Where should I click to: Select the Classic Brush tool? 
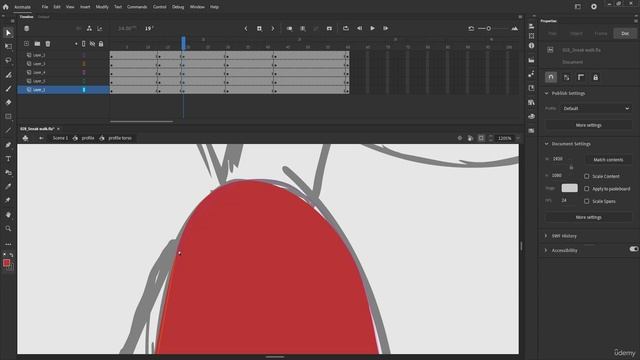pos(8,89)
